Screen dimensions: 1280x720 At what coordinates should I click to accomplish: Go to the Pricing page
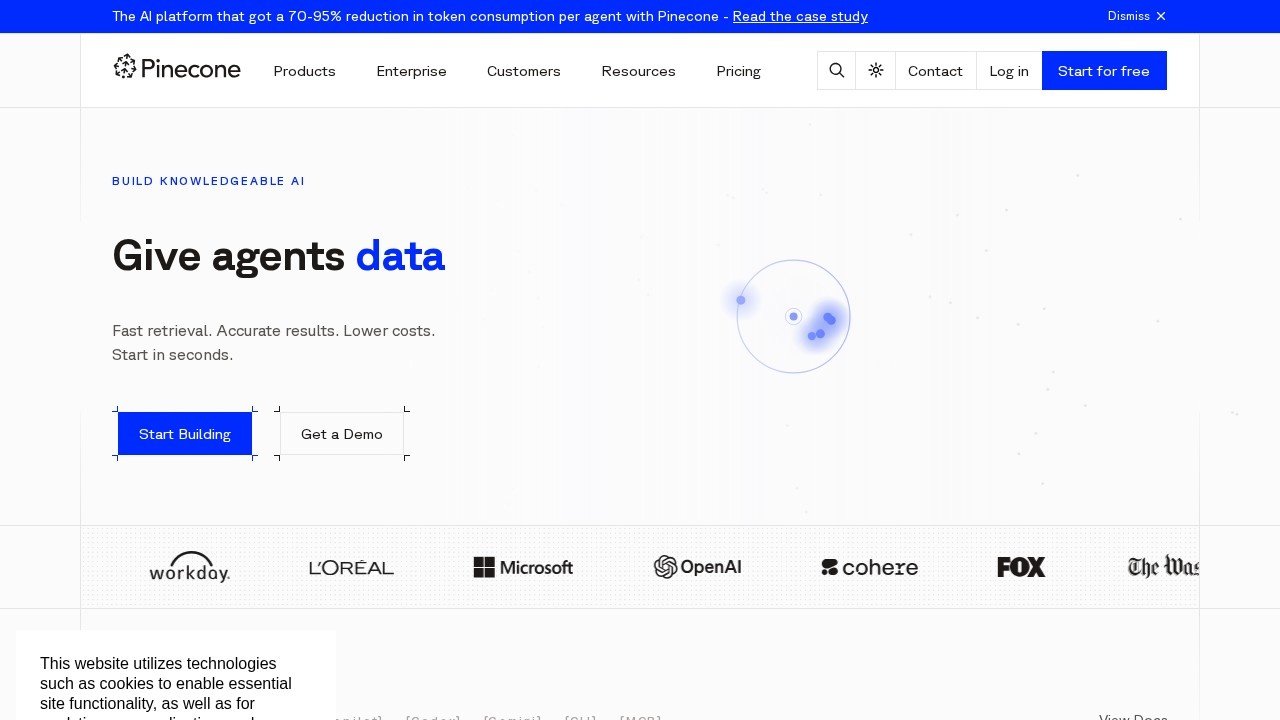pos(739,71)
